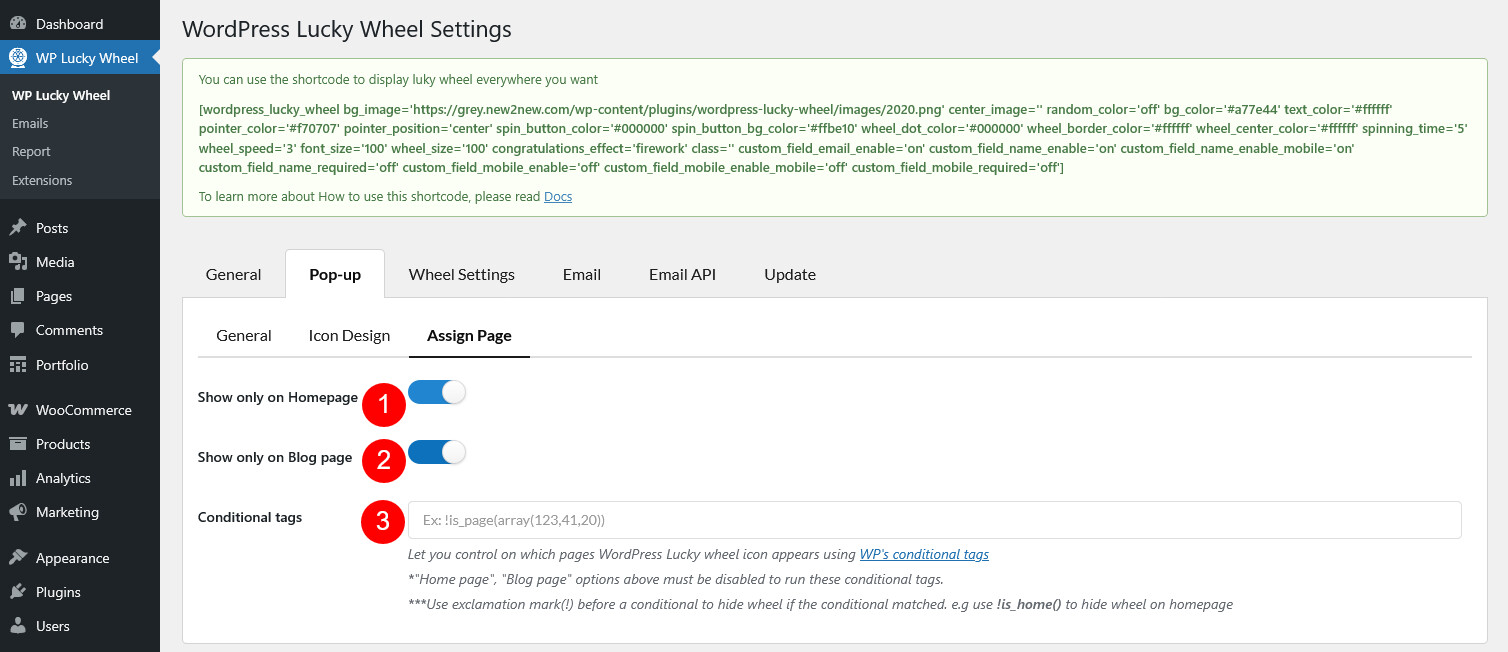Click the Analytics bar chart icon
The image size is (1508, 652).
pos(18,478)
